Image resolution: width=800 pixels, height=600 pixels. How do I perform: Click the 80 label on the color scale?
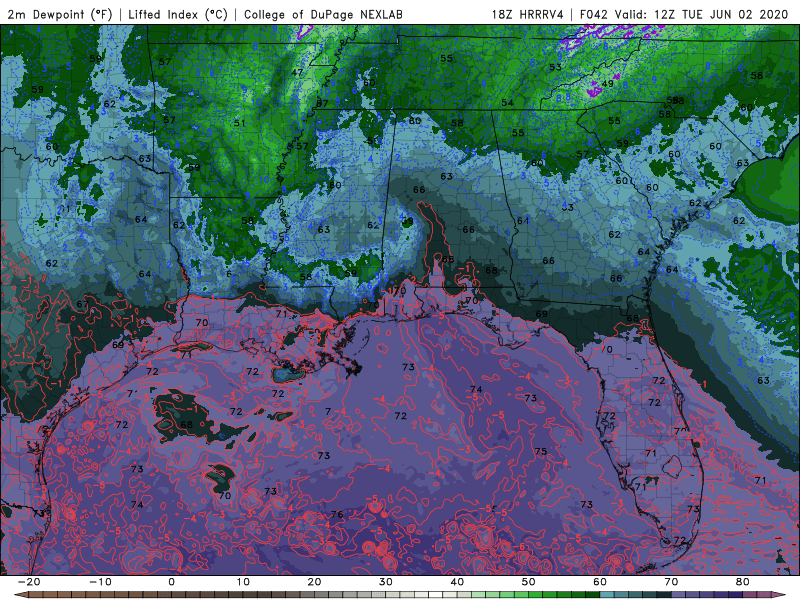pyautogui.click(x=743, y=582)
